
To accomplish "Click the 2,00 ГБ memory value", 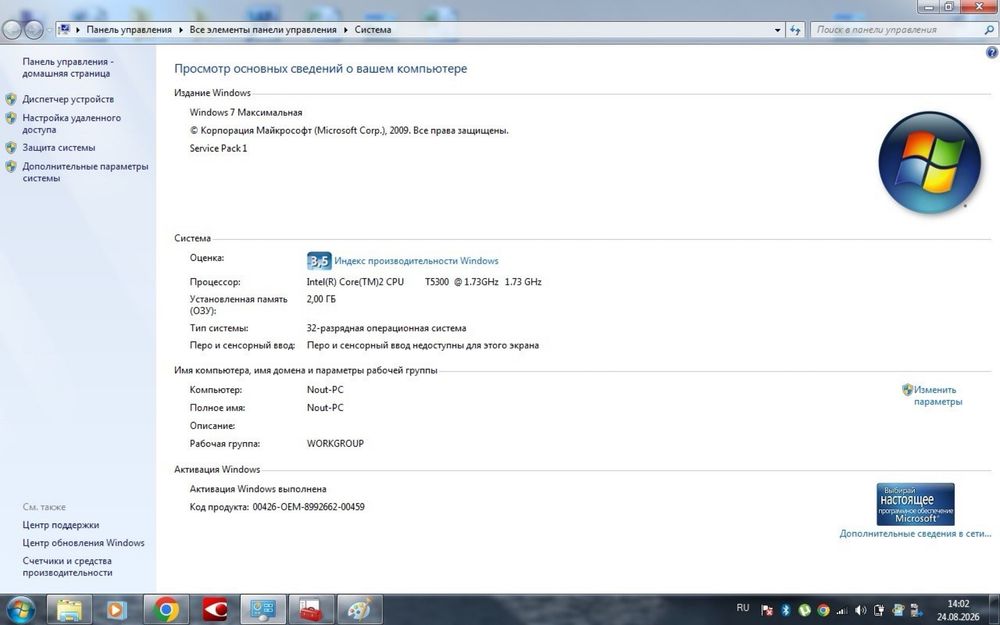I will [321, 298].
